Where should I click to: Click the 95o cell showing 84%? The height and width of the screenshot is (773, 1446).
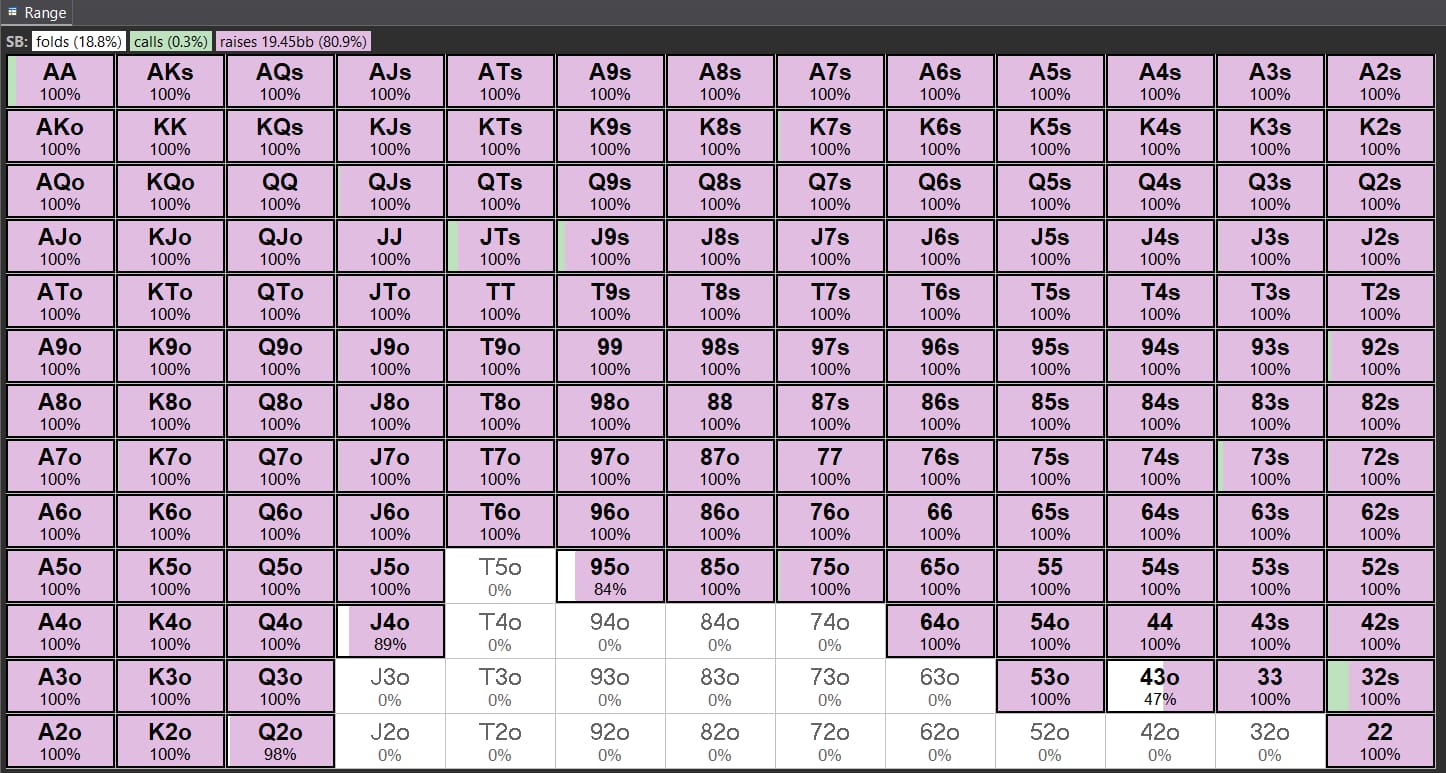pyautogui.click(x=610, y=576)
